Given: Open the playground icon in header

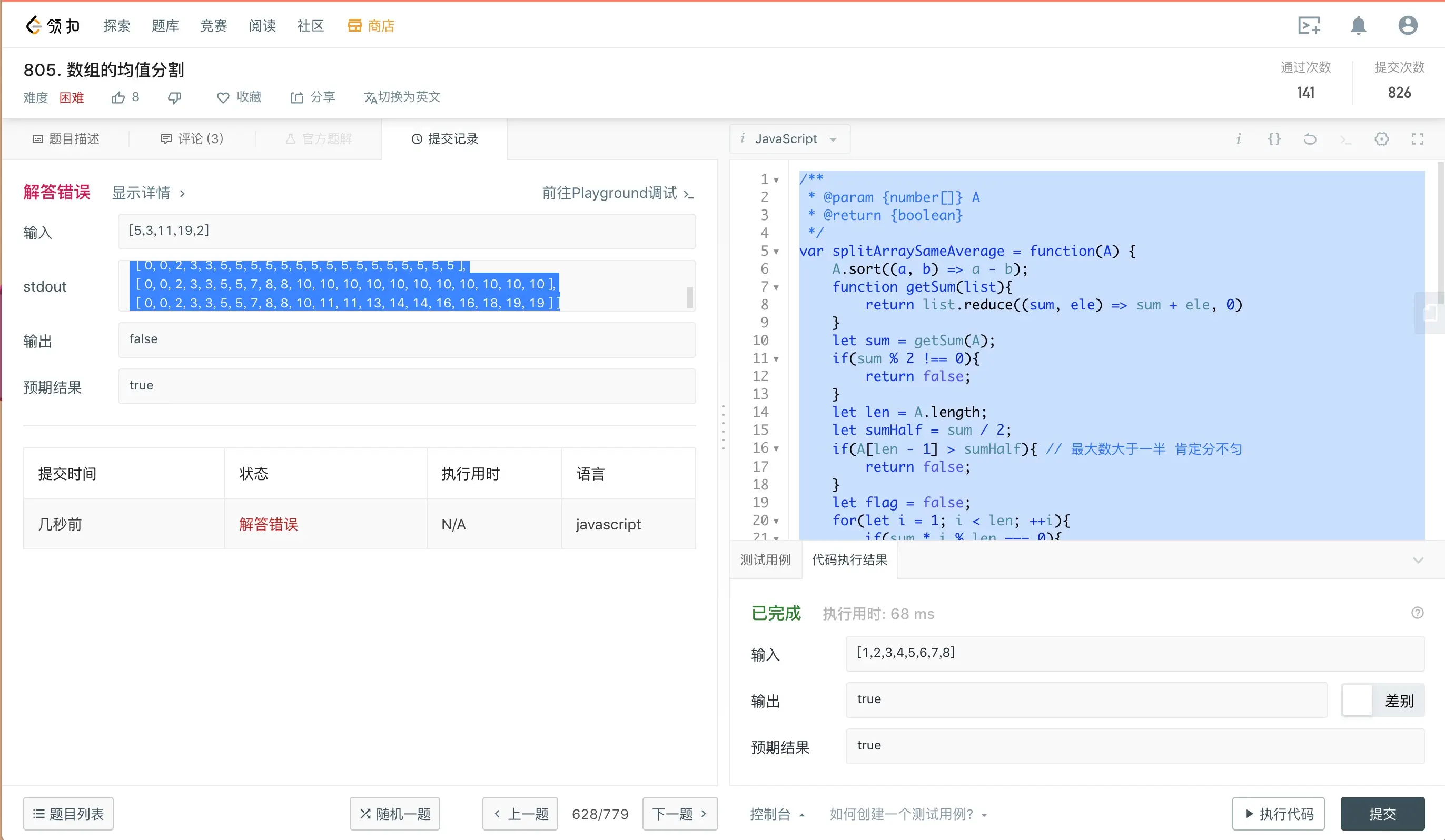Looking at the screenshot, I should pos(1309,26).
